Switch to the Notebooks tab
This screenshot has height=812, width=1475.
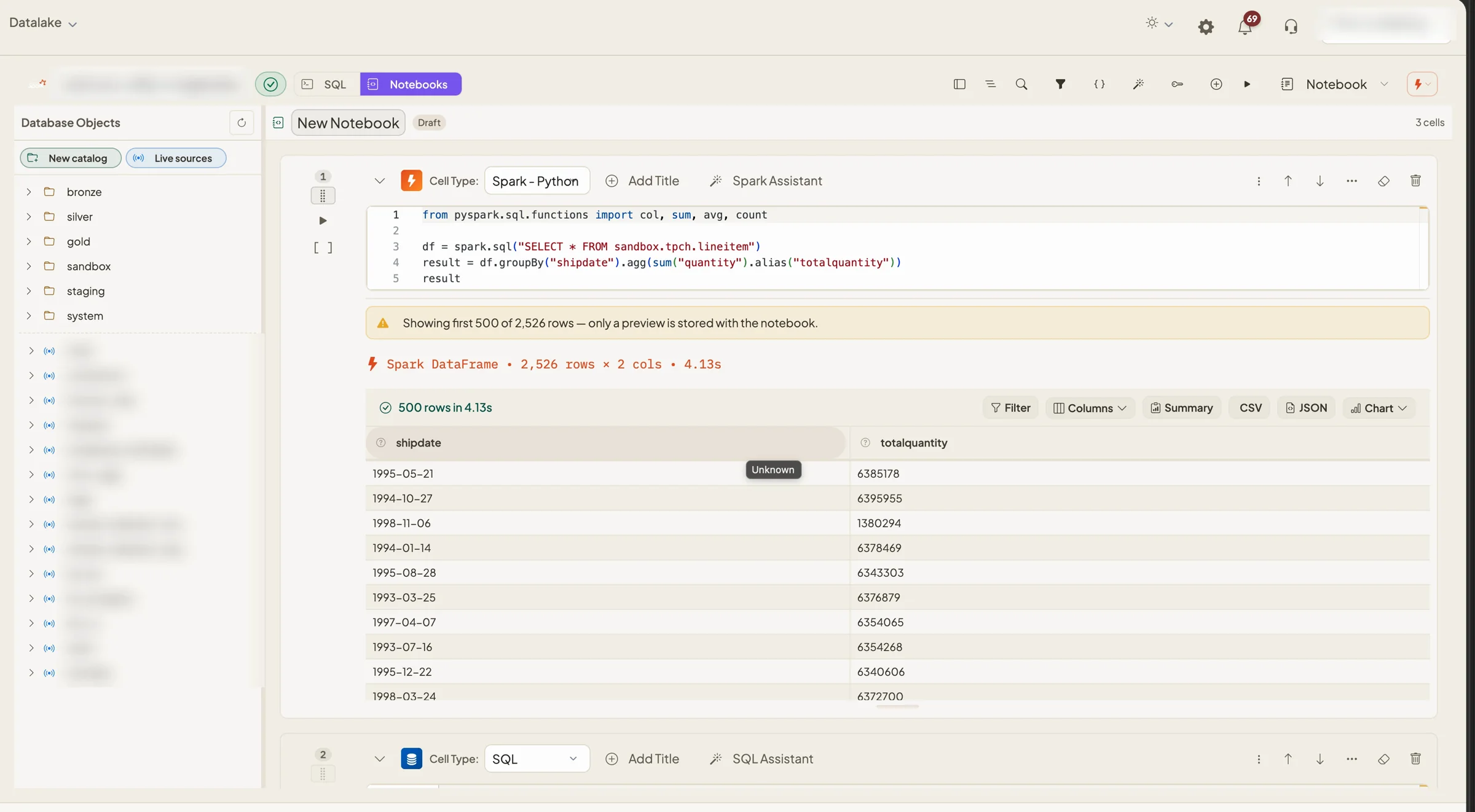coord(411,84)
